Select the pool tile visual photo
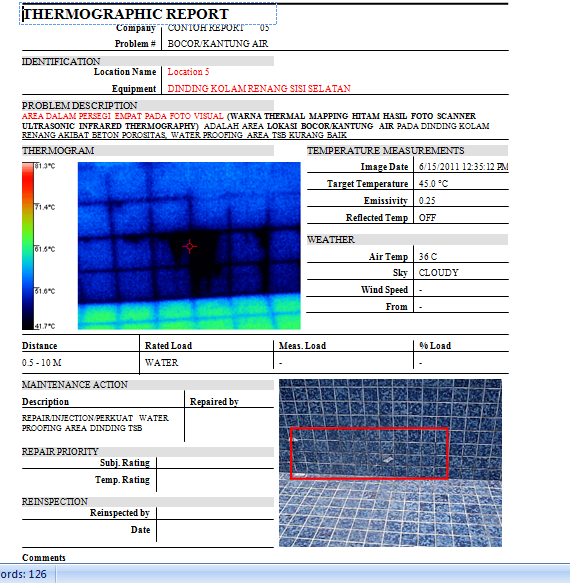This screenshot has height=583, width=570. (x=390, y=463)
